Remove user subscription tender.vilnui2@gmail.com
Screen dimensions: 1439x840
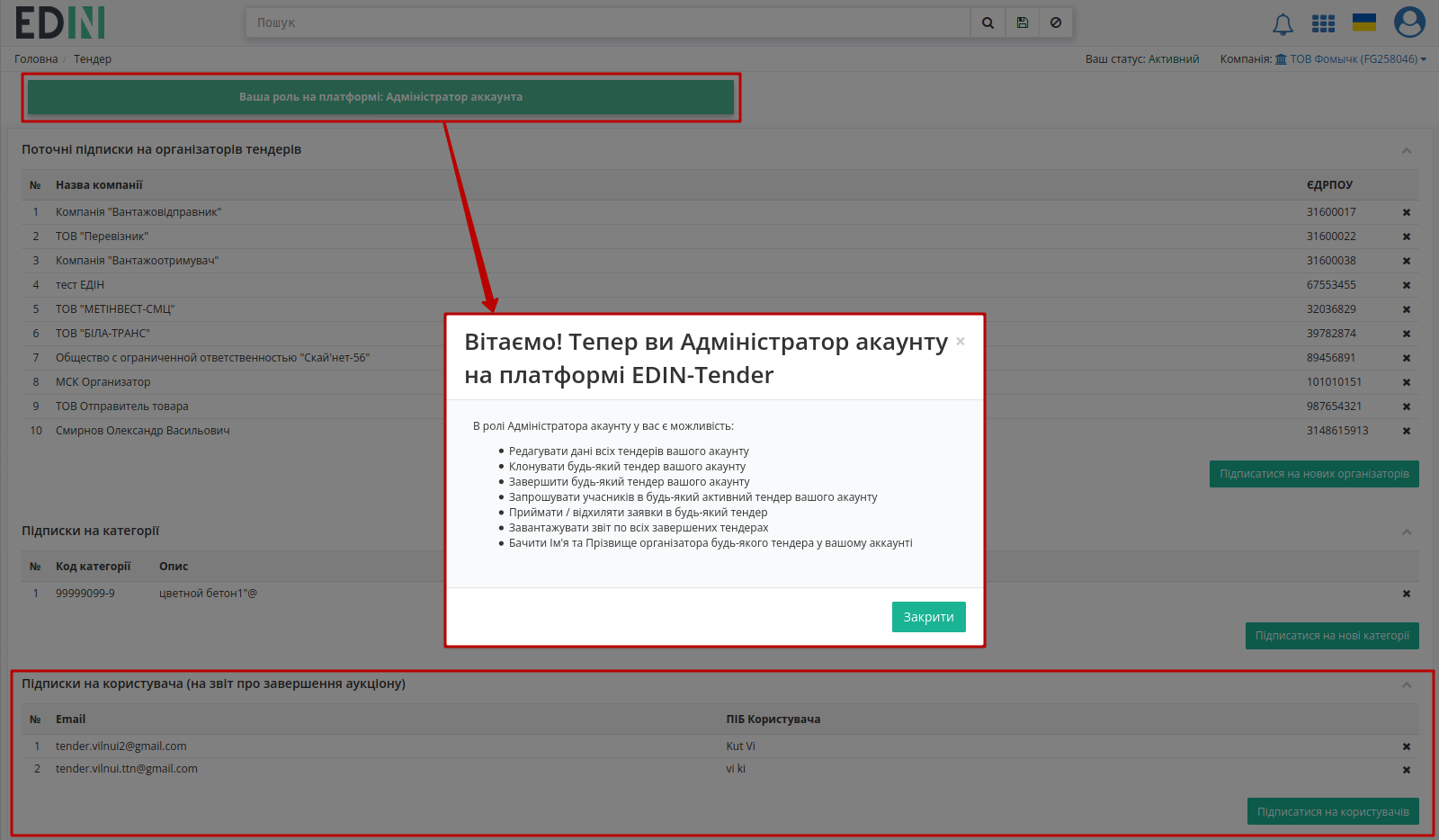tap(1407, 747)
